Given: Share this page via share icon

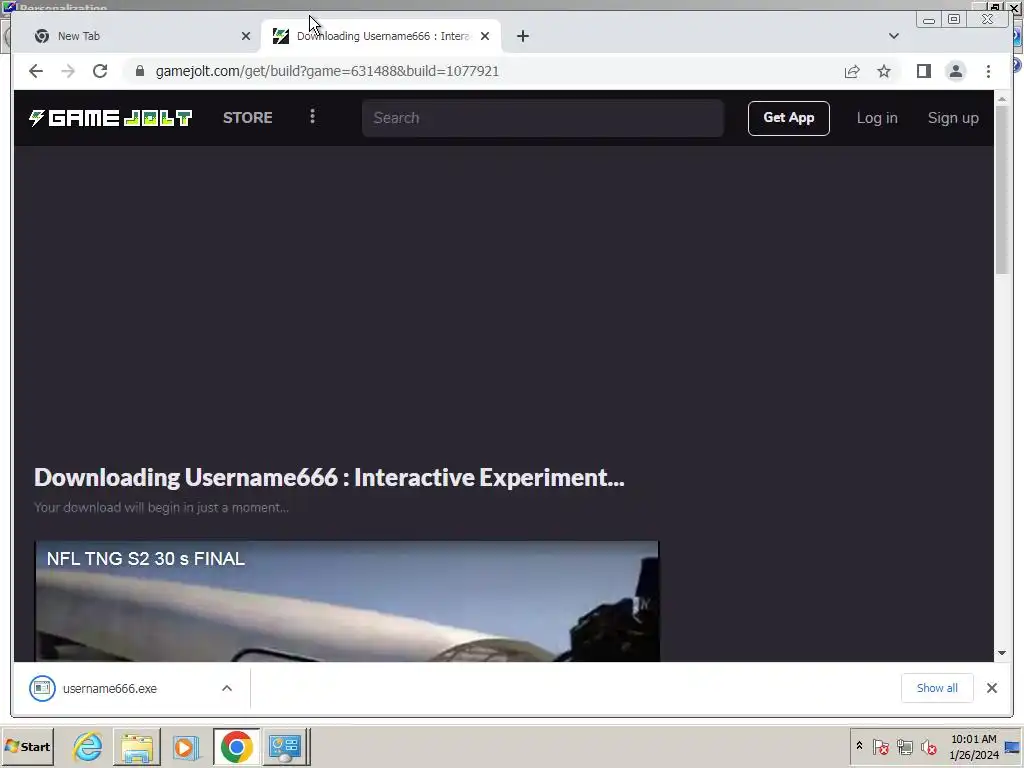Looking at the screenshot, I should coord(852,71).
